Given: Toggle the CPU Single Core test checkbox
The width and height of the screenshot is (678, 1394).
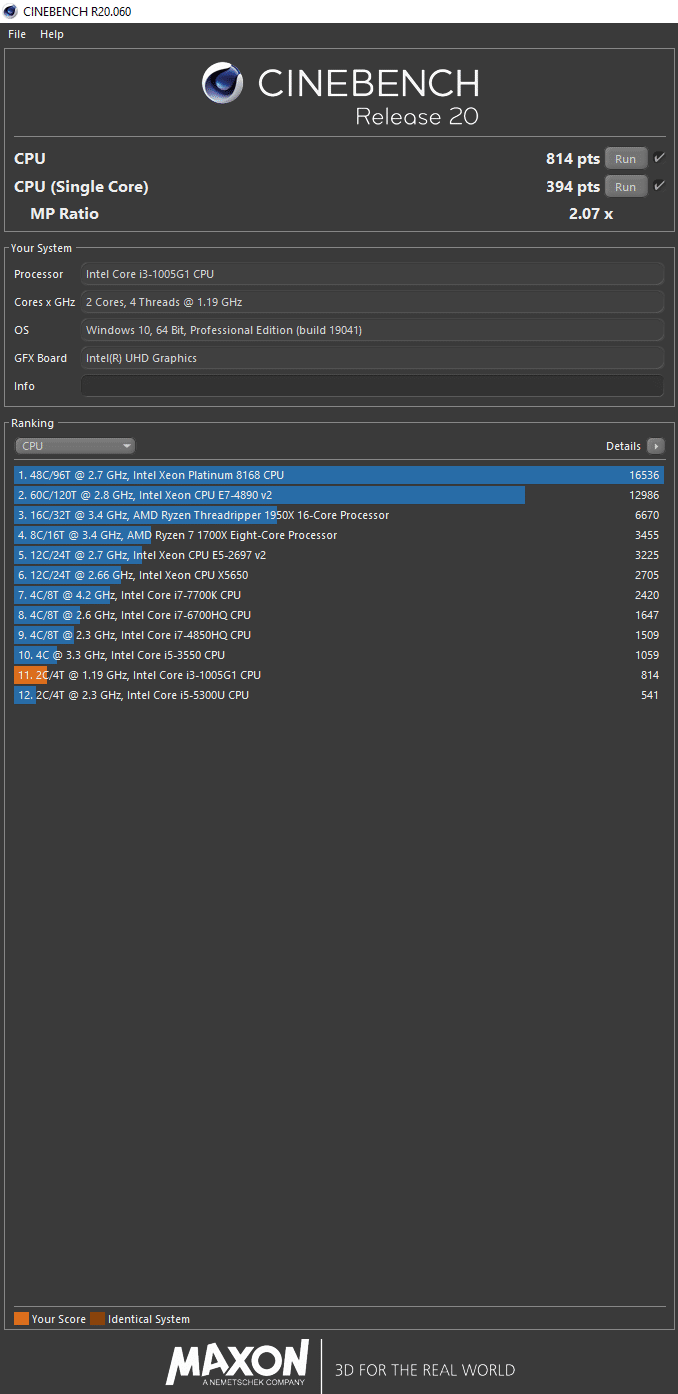Looking at the screenshot, I should (659, 186).
